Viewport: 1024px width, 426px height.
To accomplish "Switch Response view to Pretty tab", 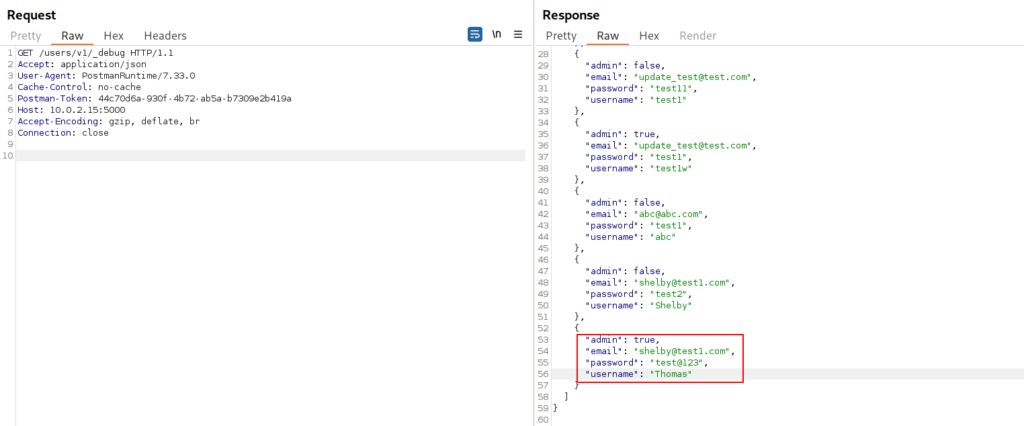I will pos(561,36).
